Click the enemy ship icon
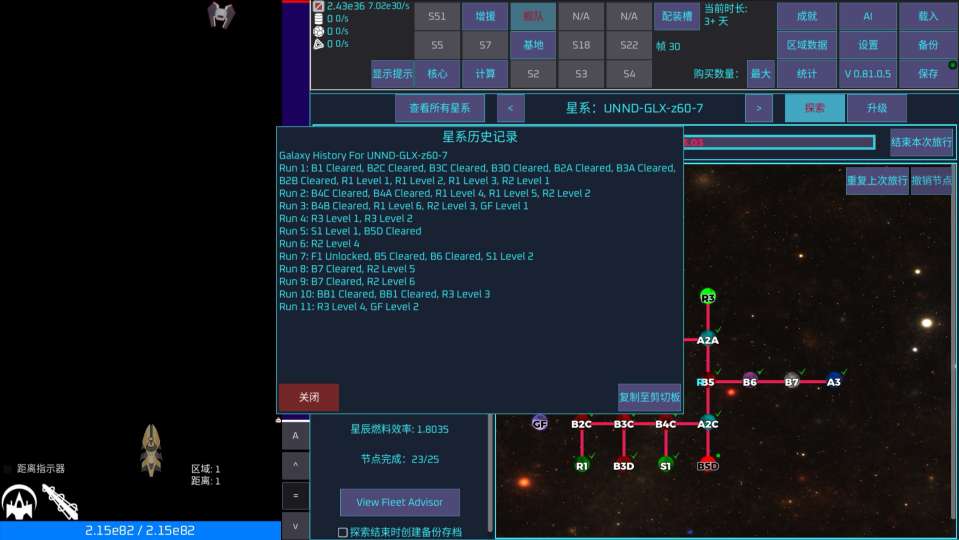The width and height of the screenshot is (959, 540). [x=221, y=15]
